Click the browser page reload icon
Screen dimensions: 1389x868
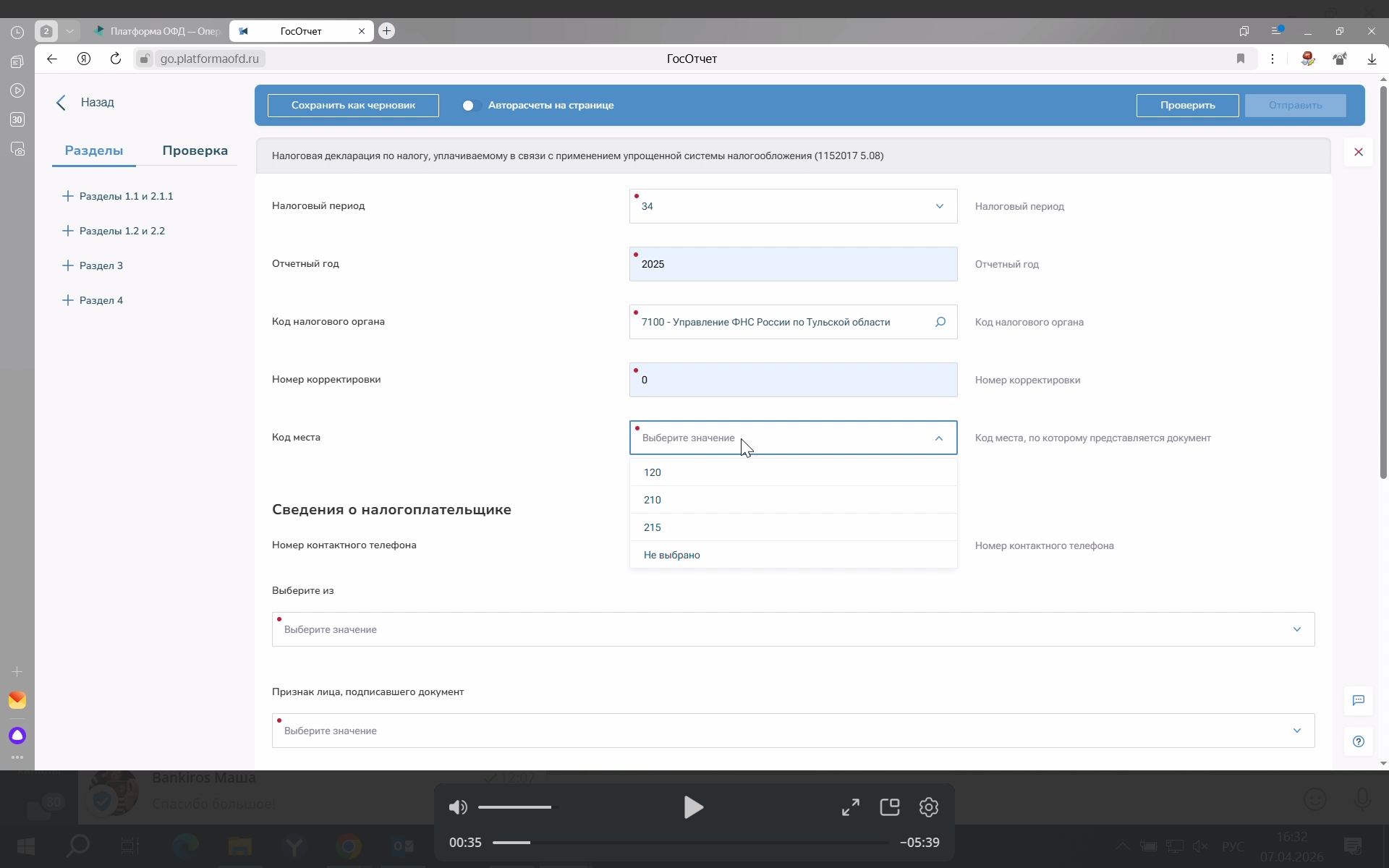coord(116,59)
